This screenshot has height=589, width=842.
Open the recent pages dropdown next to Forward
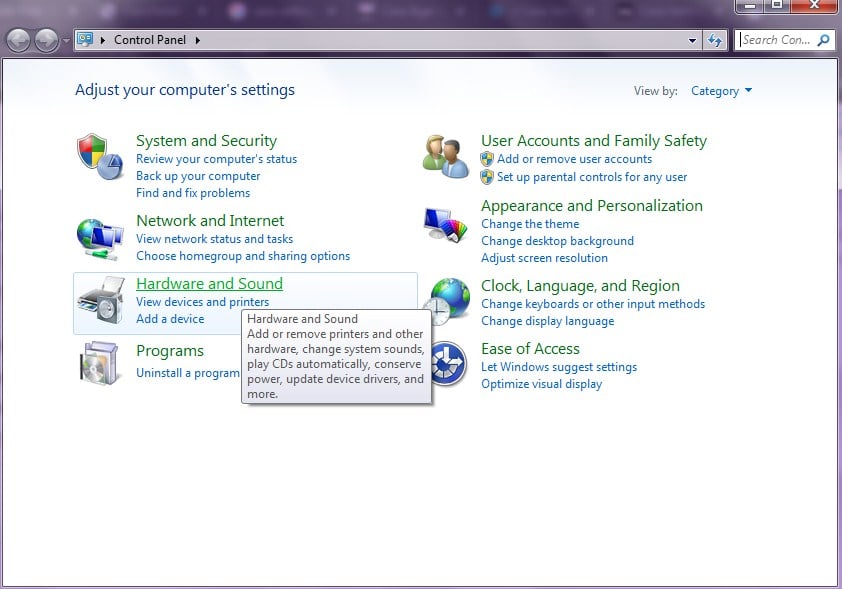point(66,40)
